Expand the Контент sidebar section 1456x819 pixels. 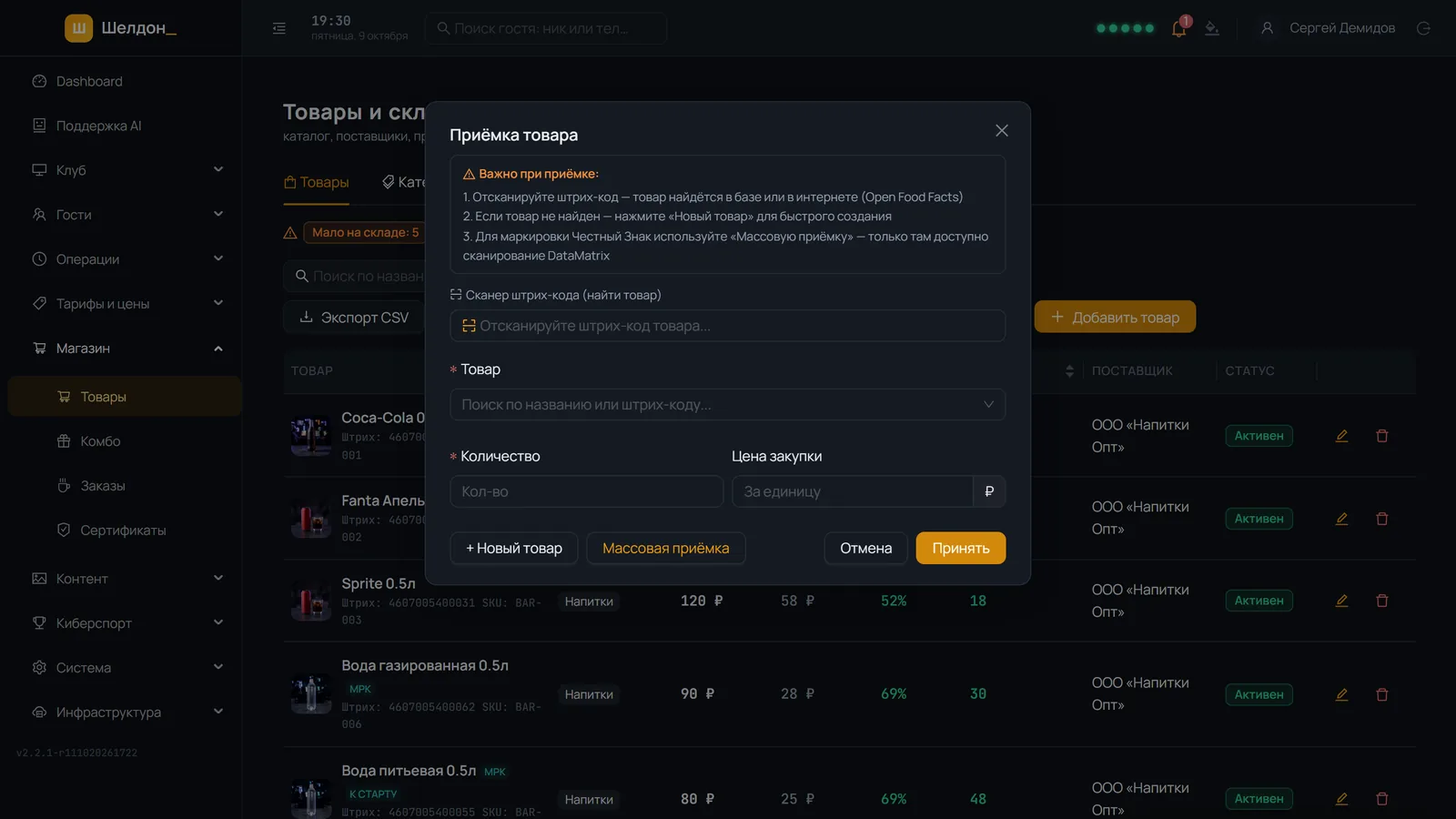tap(125, 579)
